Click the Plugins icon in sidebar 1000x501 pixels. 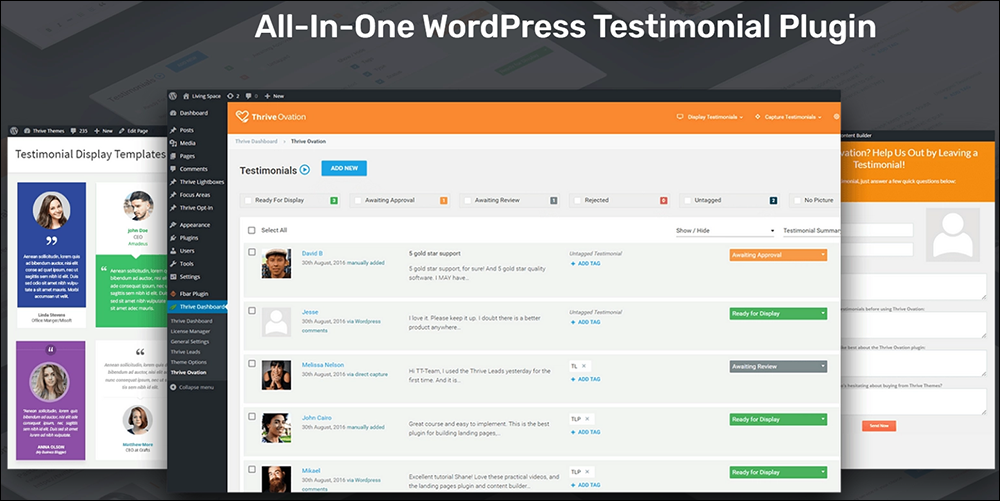[x=173, y=238]
